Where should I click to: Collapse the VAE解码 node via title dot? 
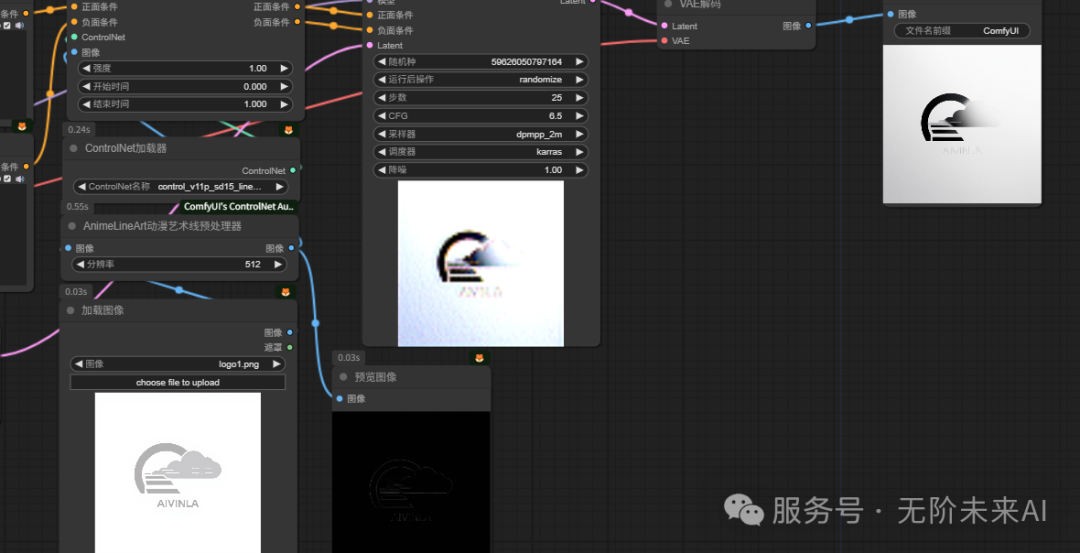point(667,3)
